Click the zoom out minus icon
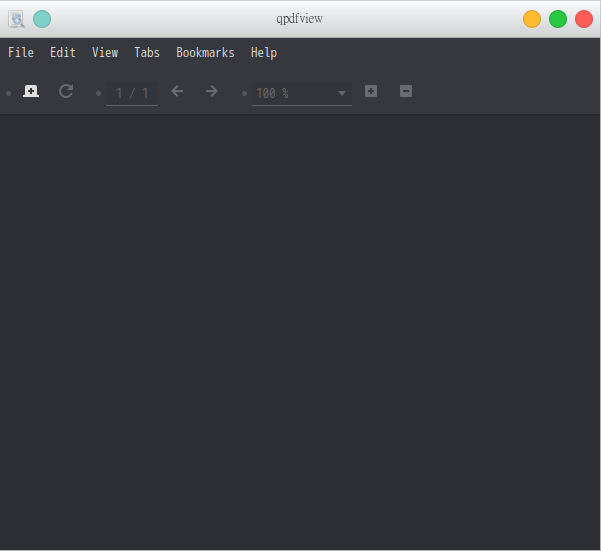The height and width of the screenshot is (551, 601). click(406, 91)
